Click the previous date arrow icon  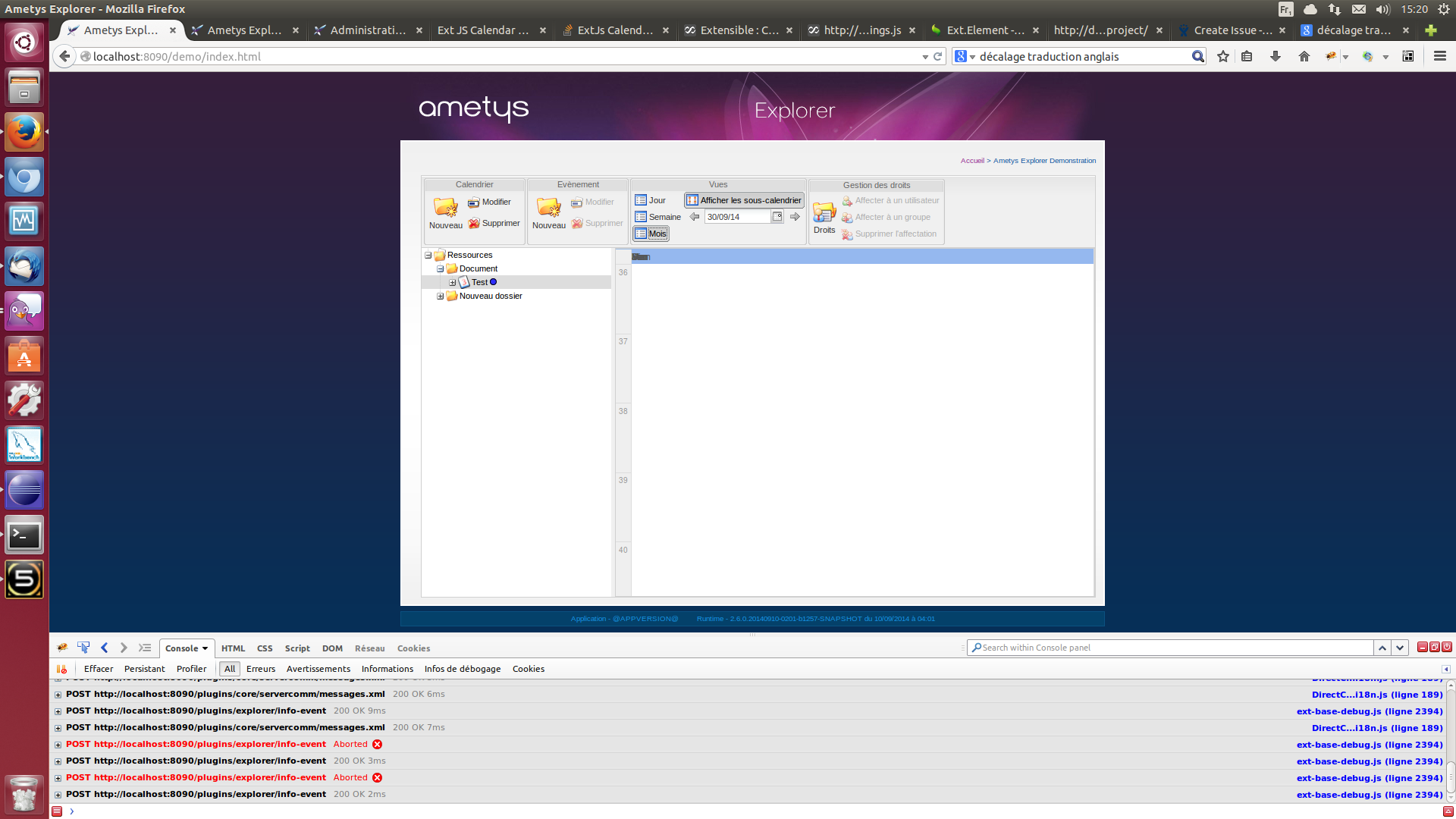click(x=694, y=217)
